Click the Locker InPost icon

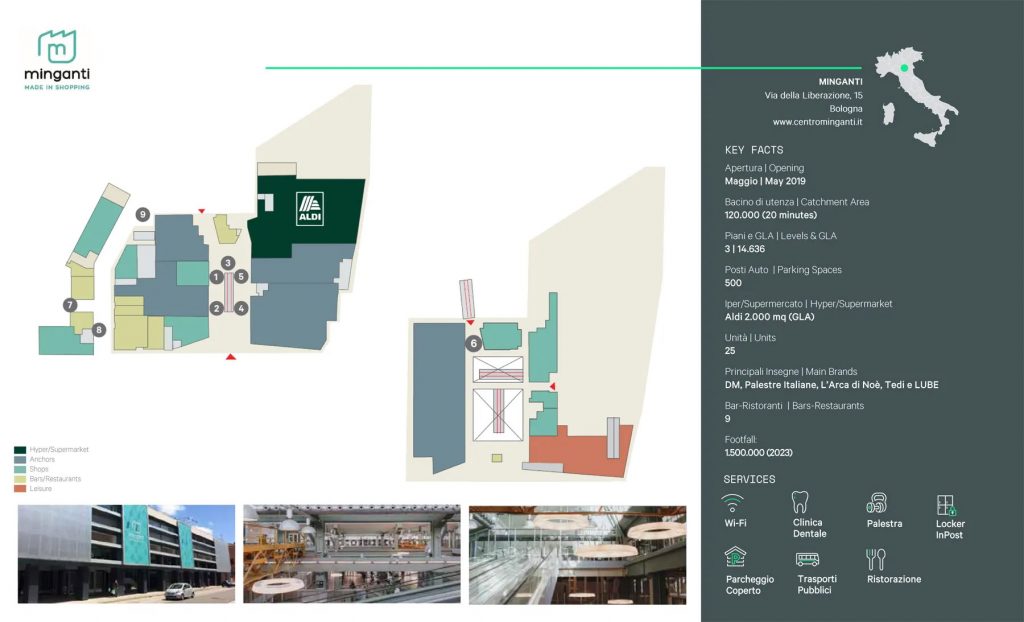point(946,504)
